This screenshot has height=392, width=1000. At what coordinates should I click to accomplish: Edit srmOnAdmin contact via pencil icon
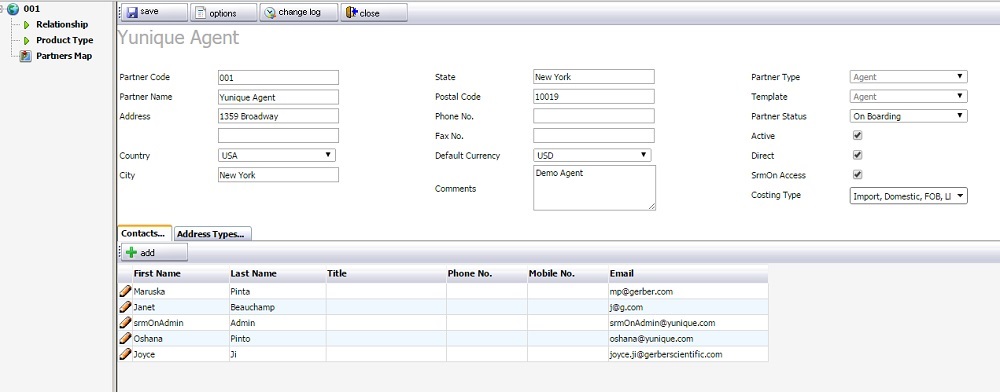coord(125,323)
